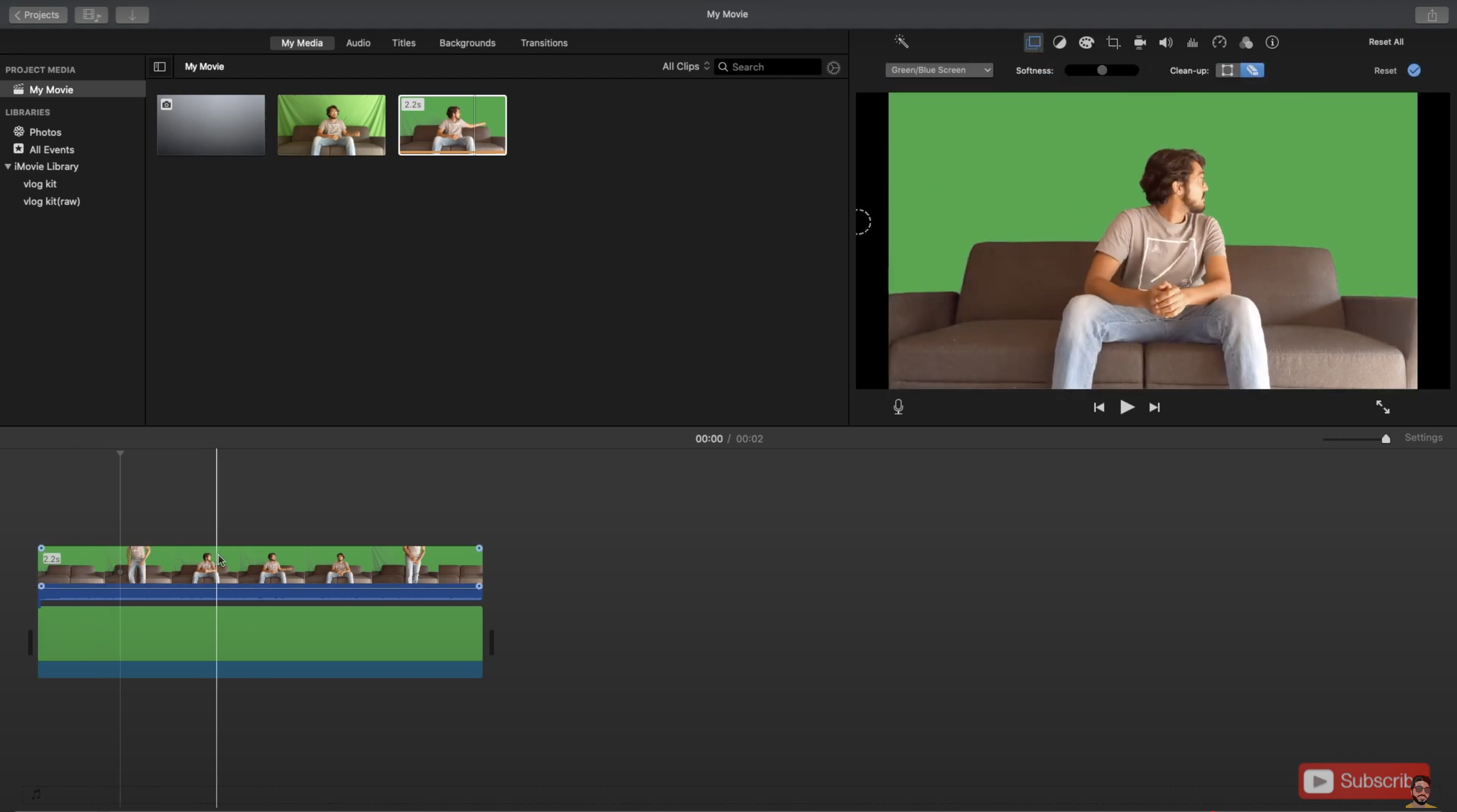Go back to Projects

point(37,15)
